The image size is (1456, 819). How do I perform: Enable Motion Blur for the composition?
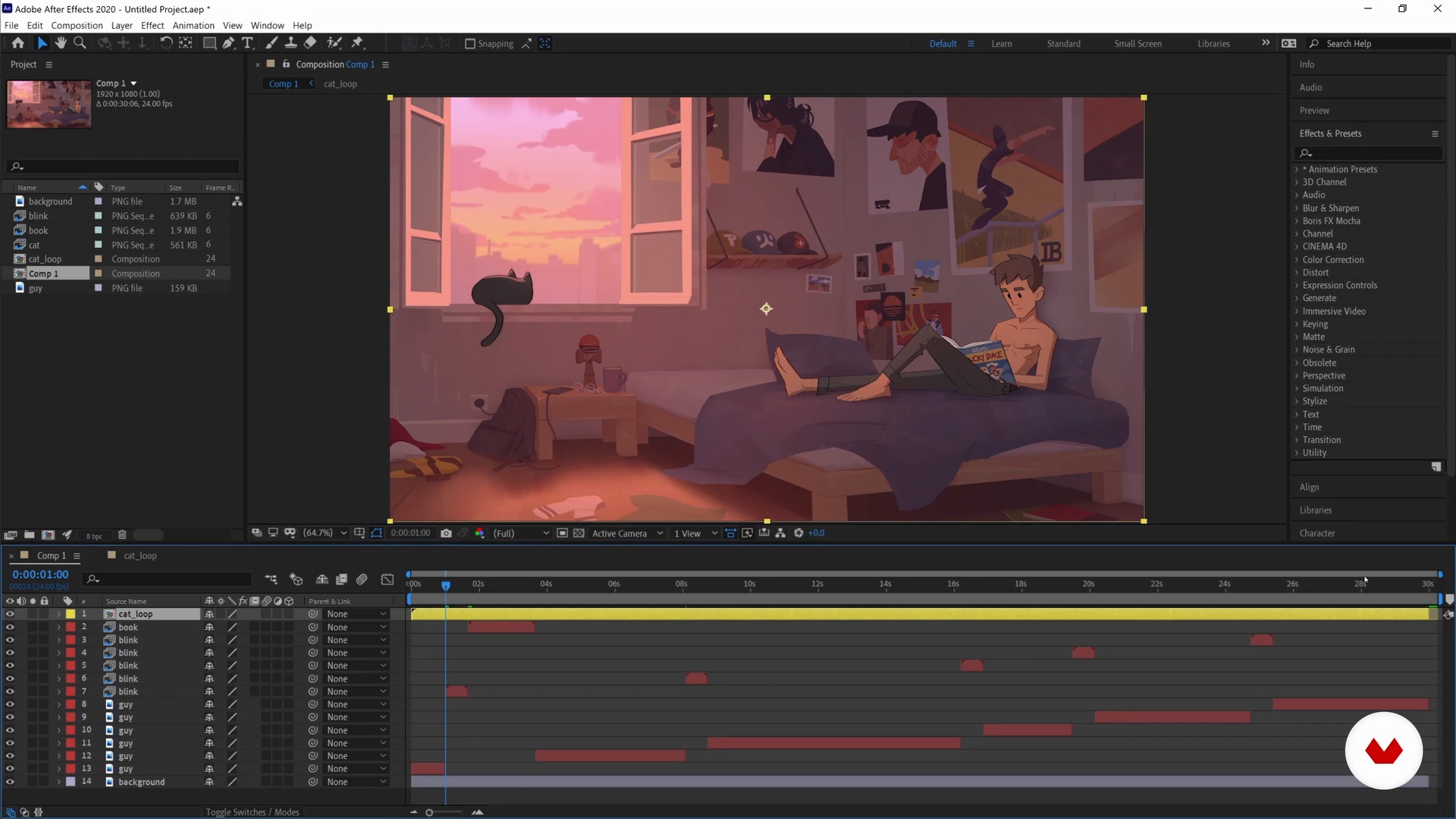coord(362,579)
